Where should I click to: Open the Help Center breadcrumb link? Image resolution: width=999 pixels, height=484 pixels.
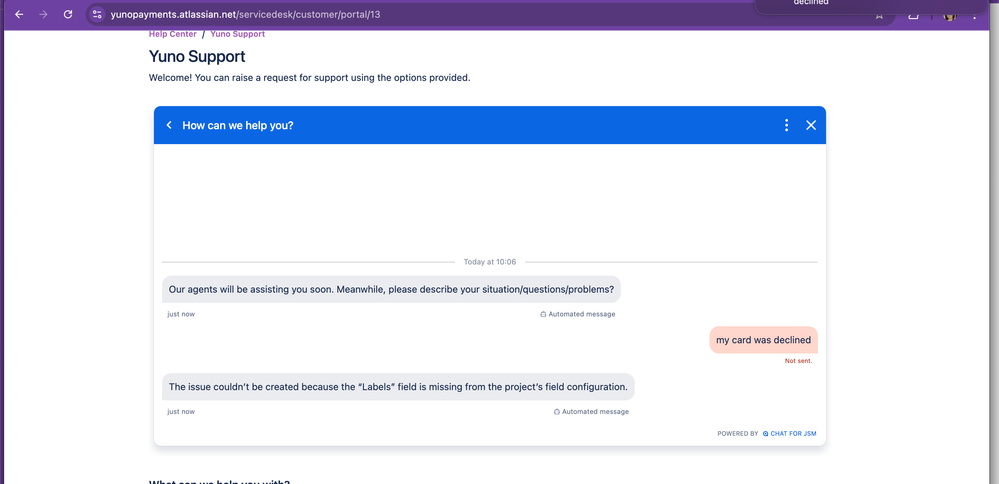pos(173,34)
